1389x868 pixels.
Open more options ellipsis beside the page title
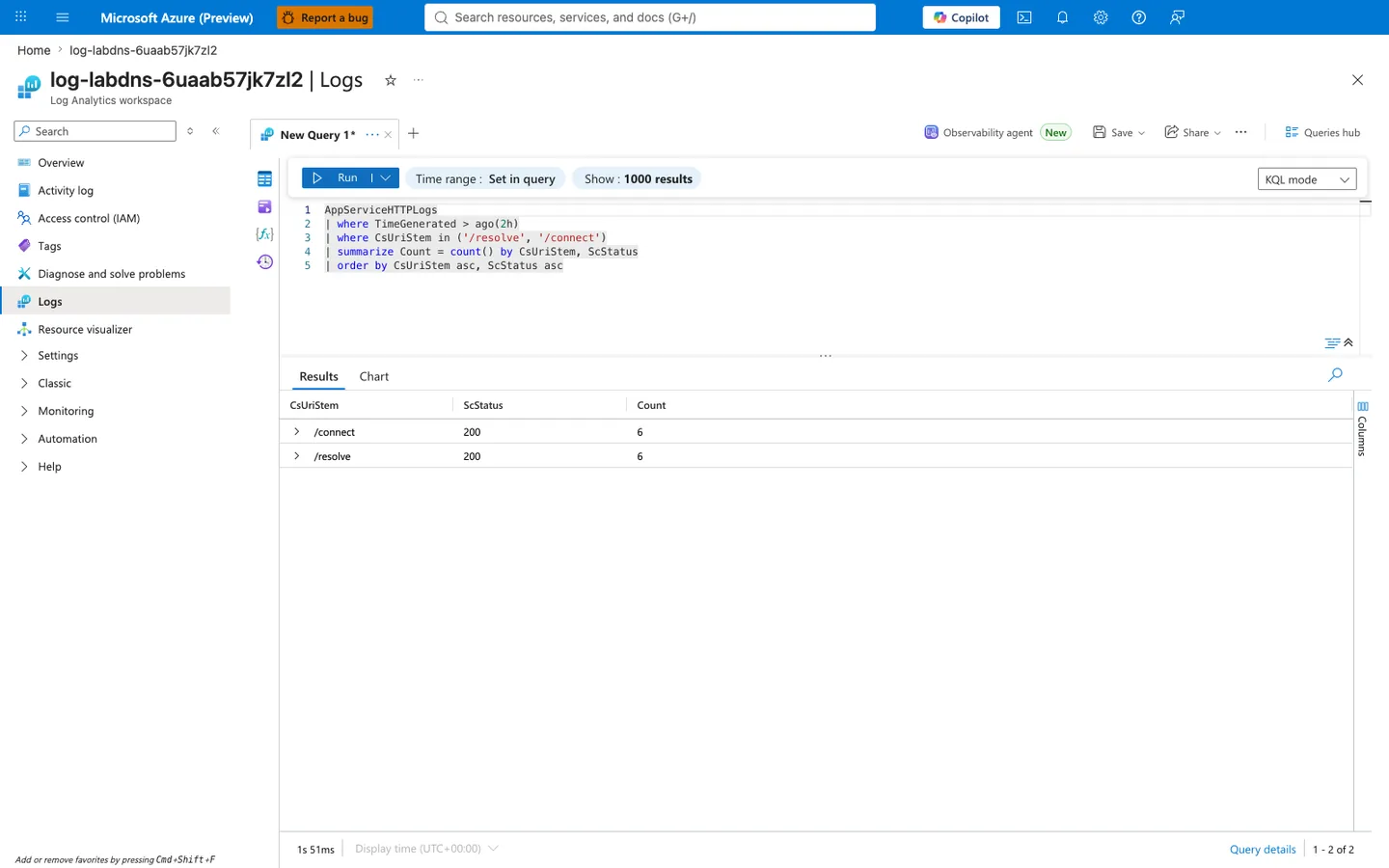pos(419,80)
